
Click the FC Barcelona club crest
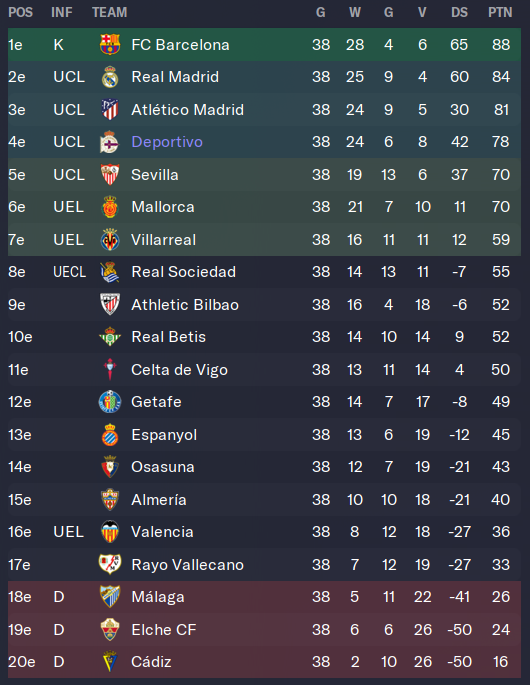[x=110, y=45]
